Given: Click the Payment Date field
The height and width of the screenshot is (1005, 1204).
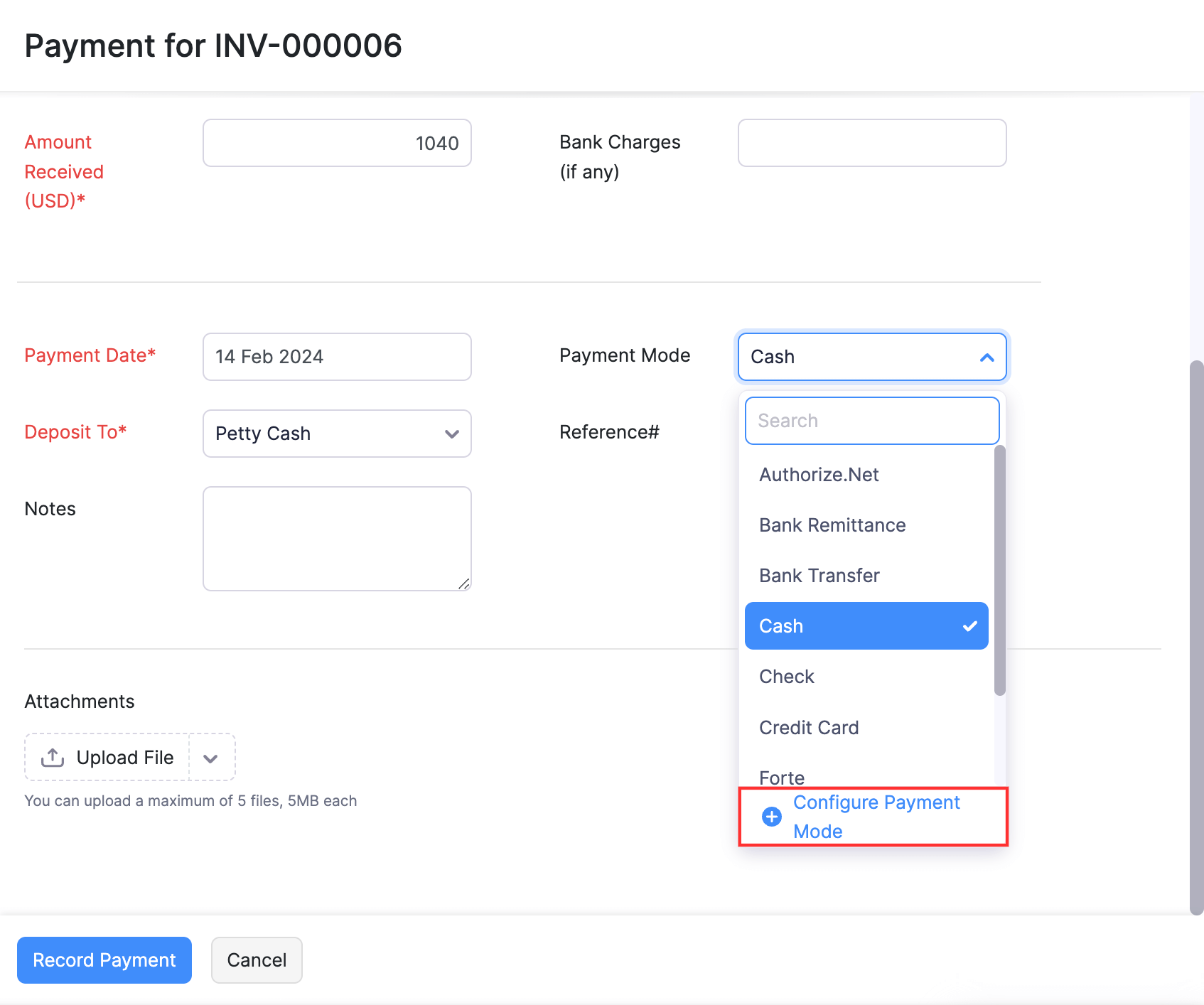Looking at the screenshot, I should [336, 356].
